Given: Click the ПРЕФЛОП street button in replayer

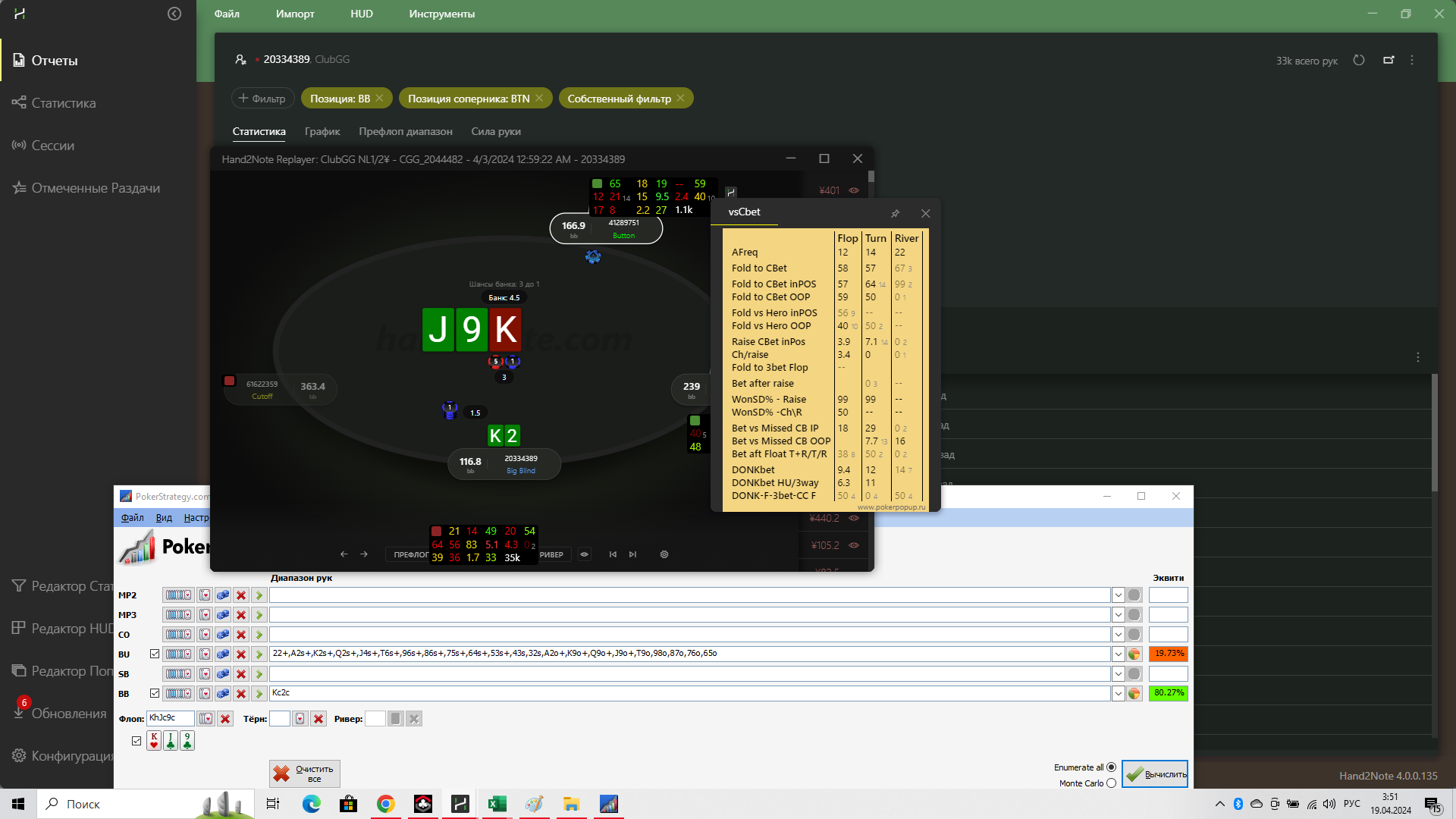Looking at the screenshot, I should tap(409, 555).
